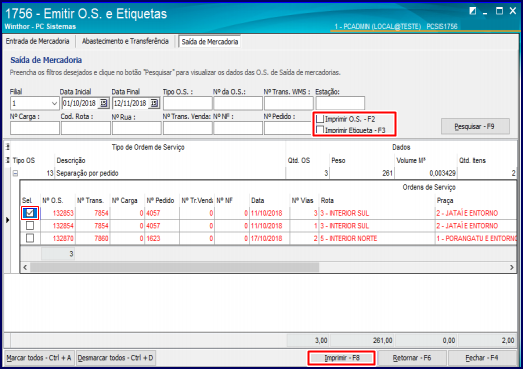Focus the Nº NF filter input field
This screenshot has height=369, width=523.
click(x=238, y=128)
